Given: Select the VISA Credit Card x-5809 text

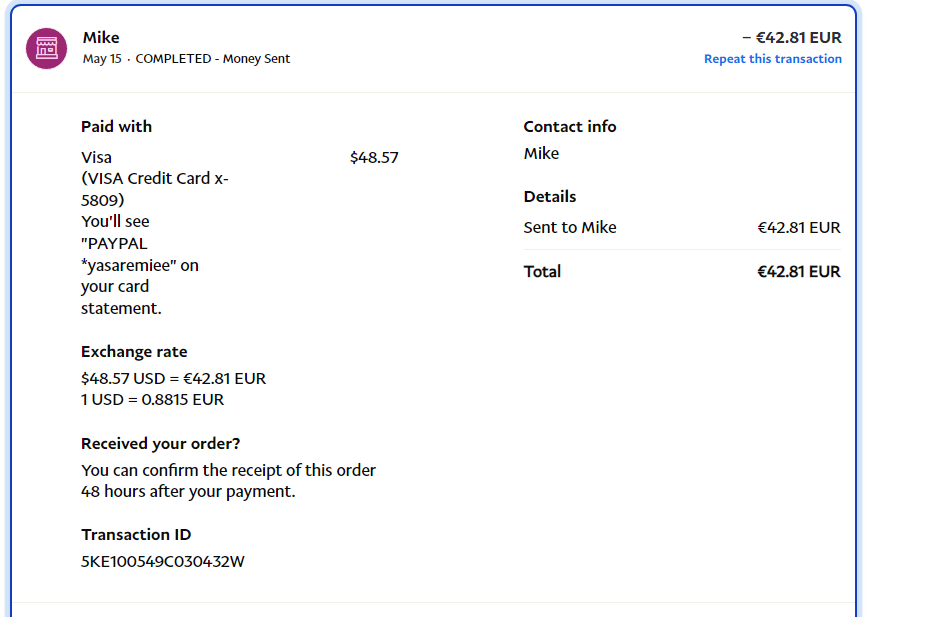Looking at the screenshot, I should coord(154,189).
